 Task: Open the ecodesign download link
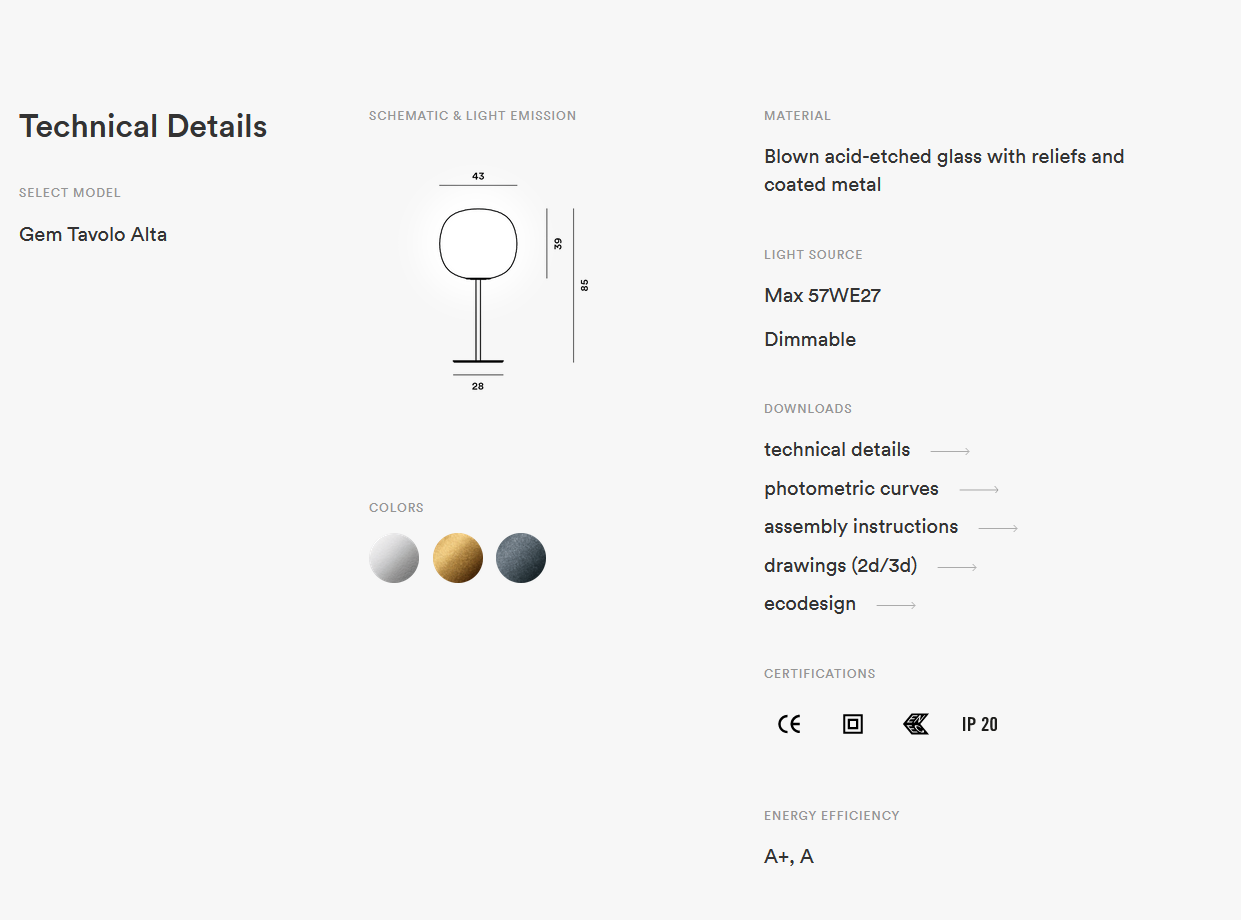coord(810,604)
